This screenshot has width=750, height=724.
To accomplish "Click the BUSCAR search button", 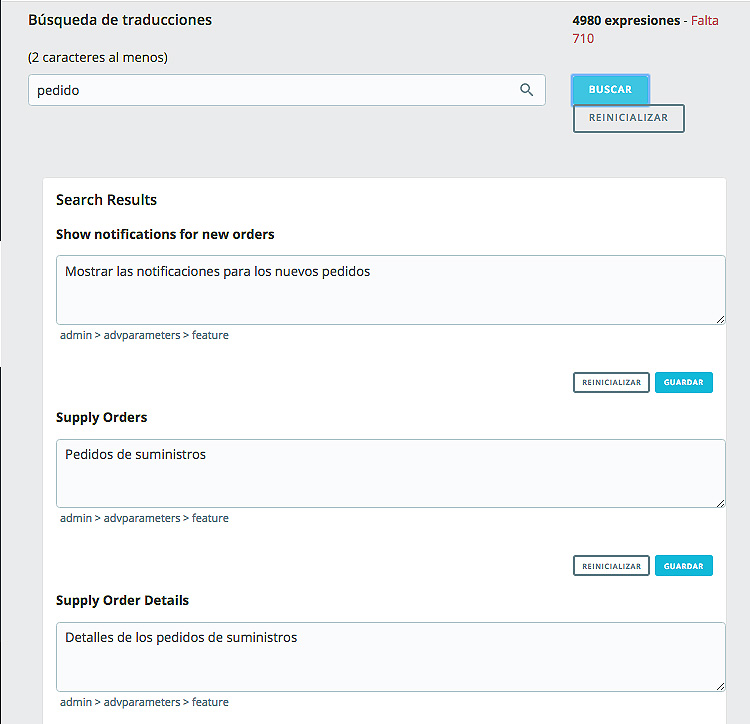I will pos(610,89).
